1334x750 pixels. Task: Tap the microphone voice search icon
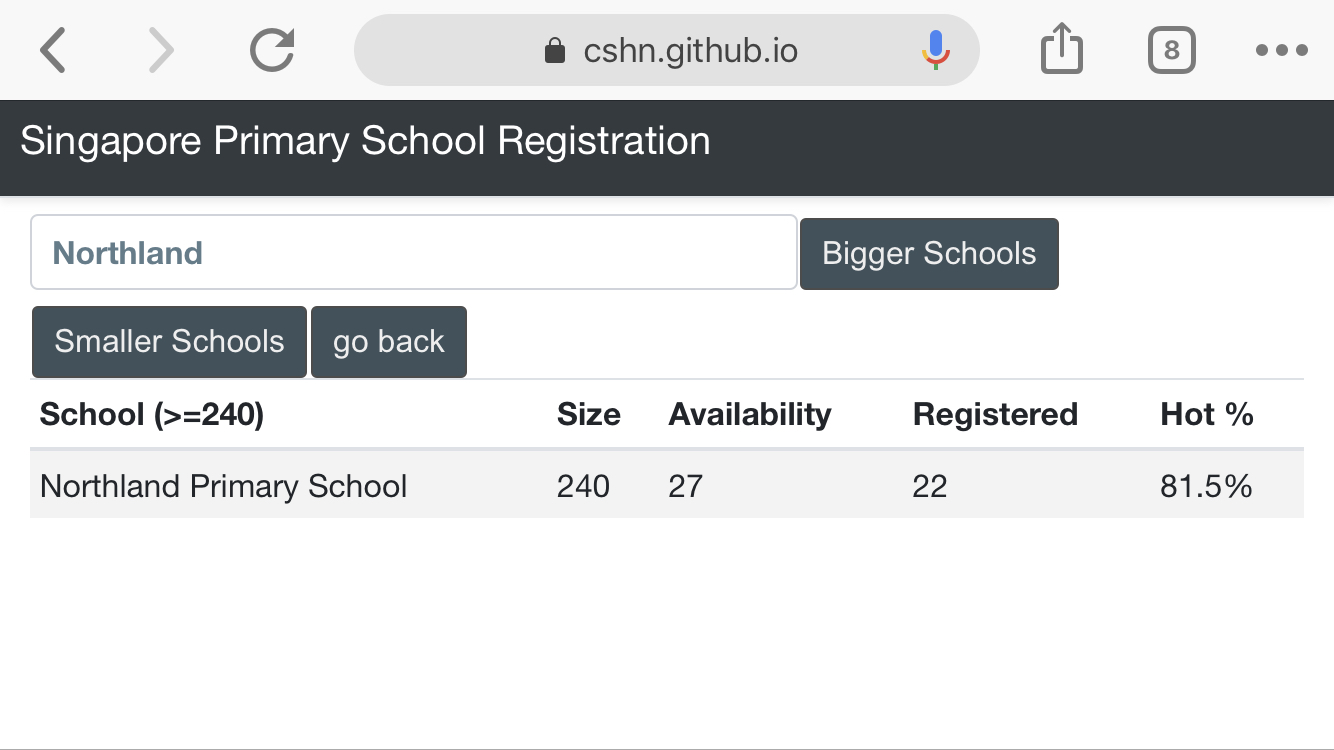(x=935, y=50)
